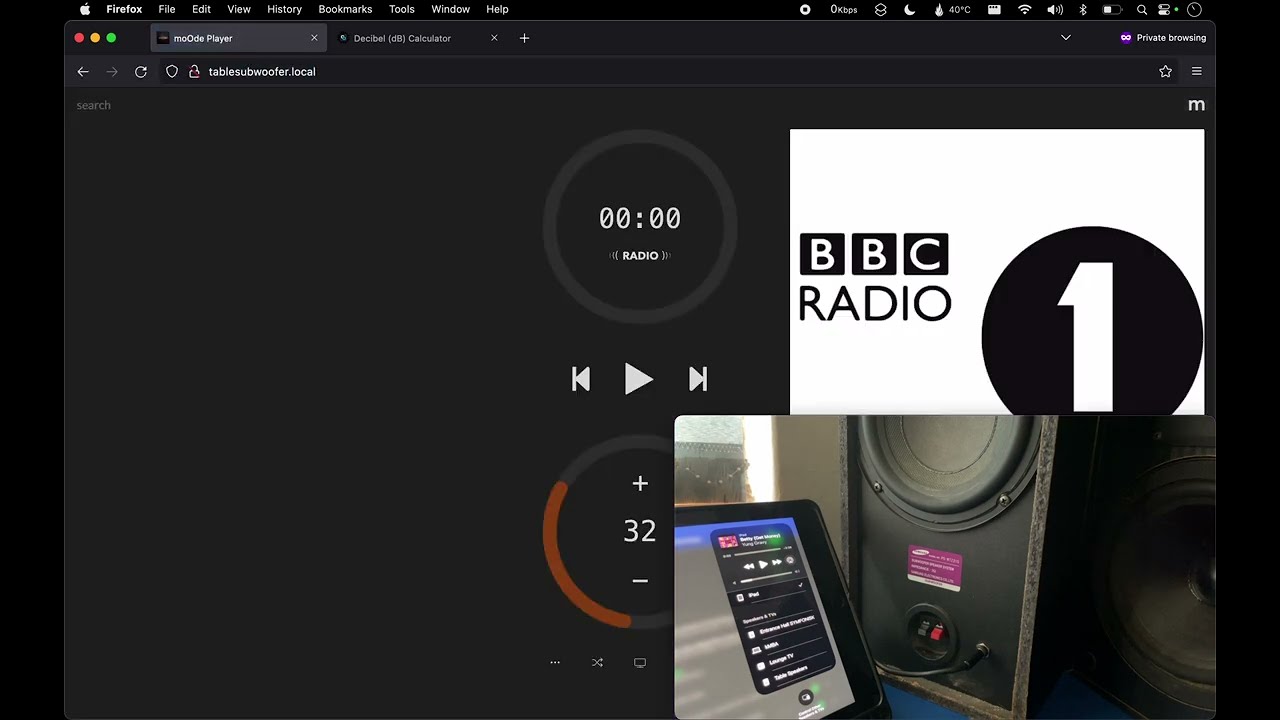Open the File menu

[167, 9]
